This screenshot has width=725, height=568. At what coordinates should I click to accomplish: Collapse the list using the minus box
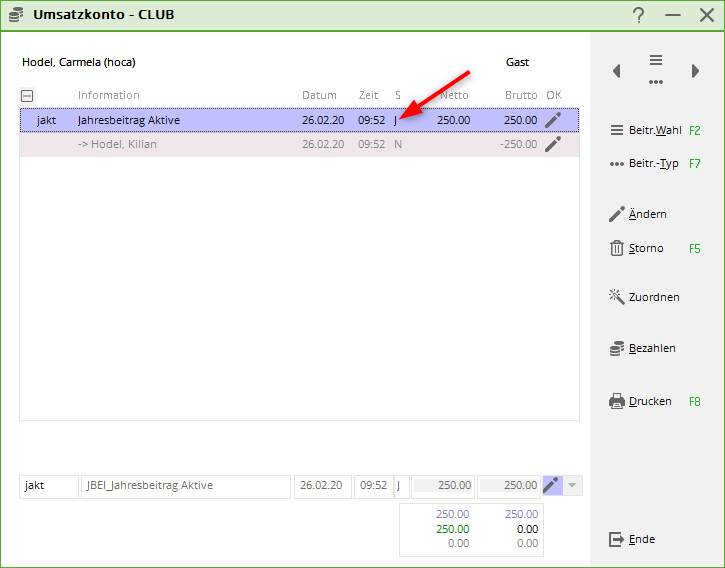27,96
